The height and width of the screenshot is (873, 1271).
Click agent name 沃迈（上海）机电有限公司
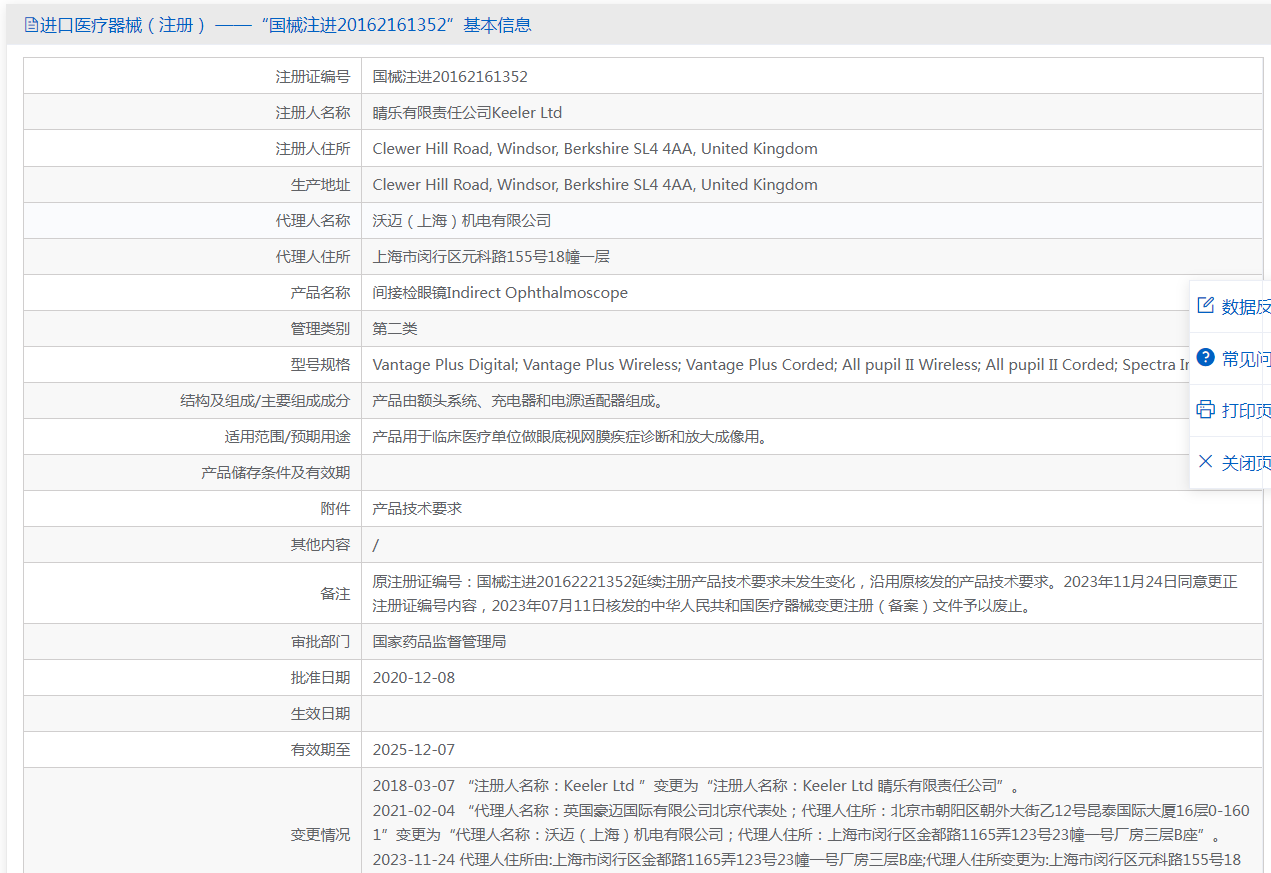point(462,220)
